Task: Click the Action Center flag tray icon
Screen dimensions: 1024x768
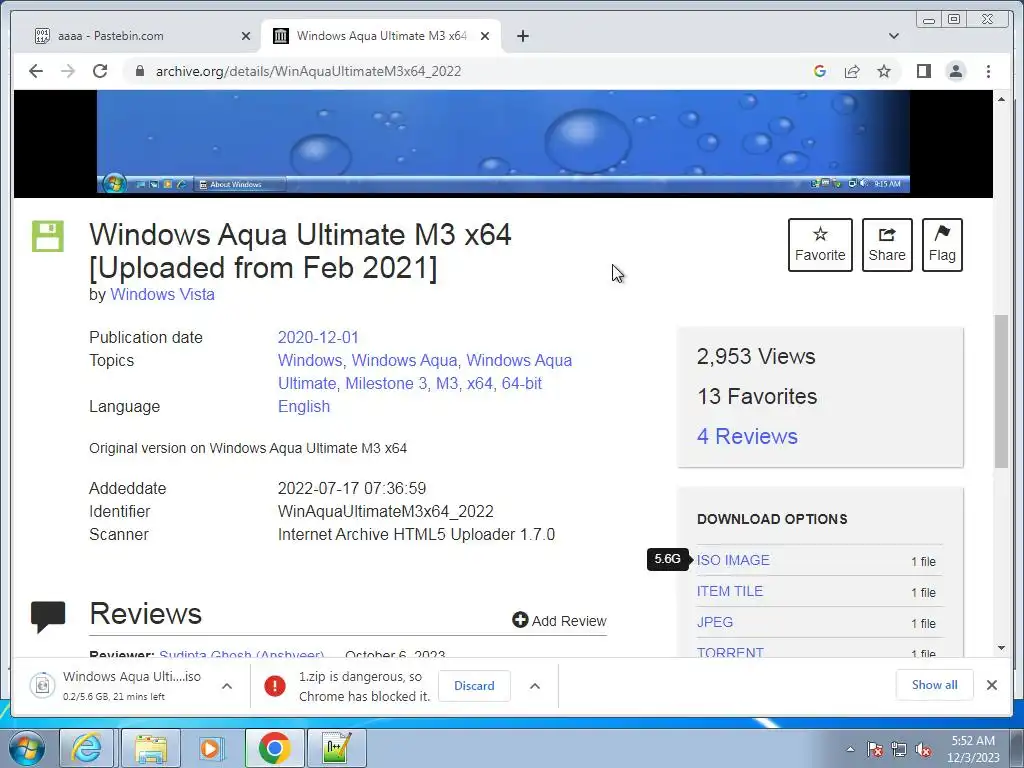Action: 874,750
